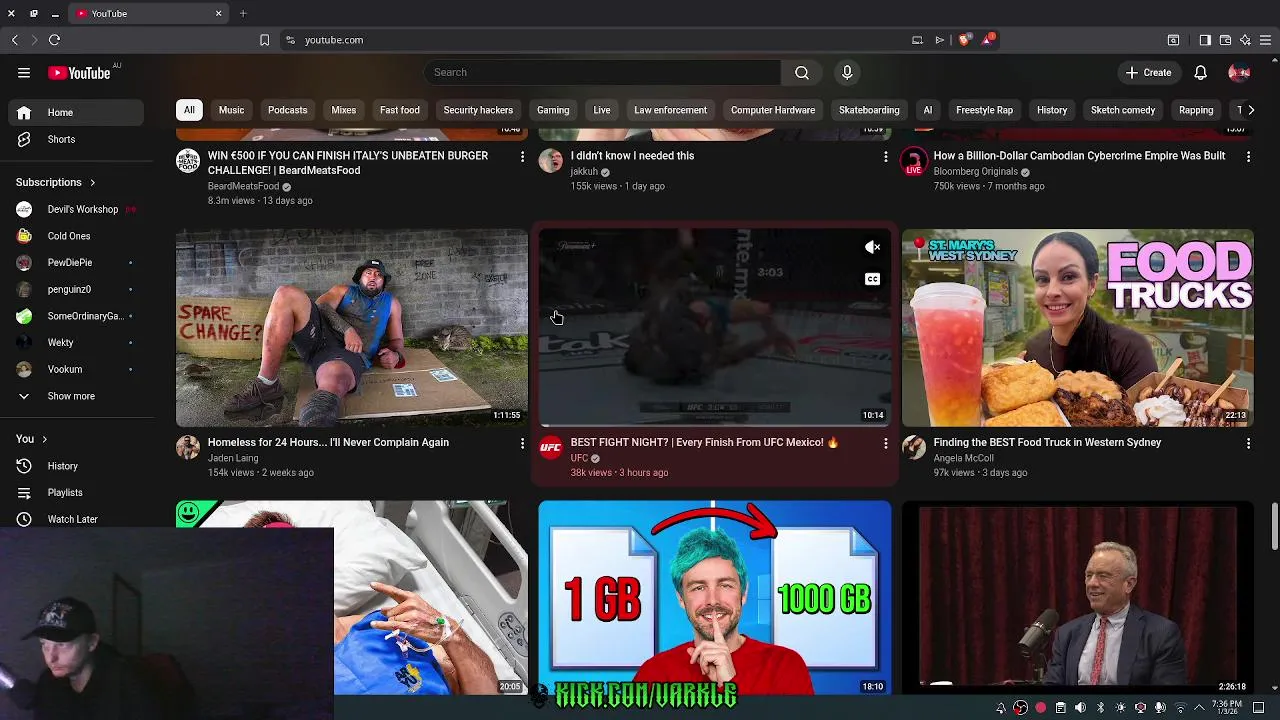Screen dimensions: 1280x720
Task: Expand the Subscriptions section
Action: pyautogui.click(x=56, y=183)
